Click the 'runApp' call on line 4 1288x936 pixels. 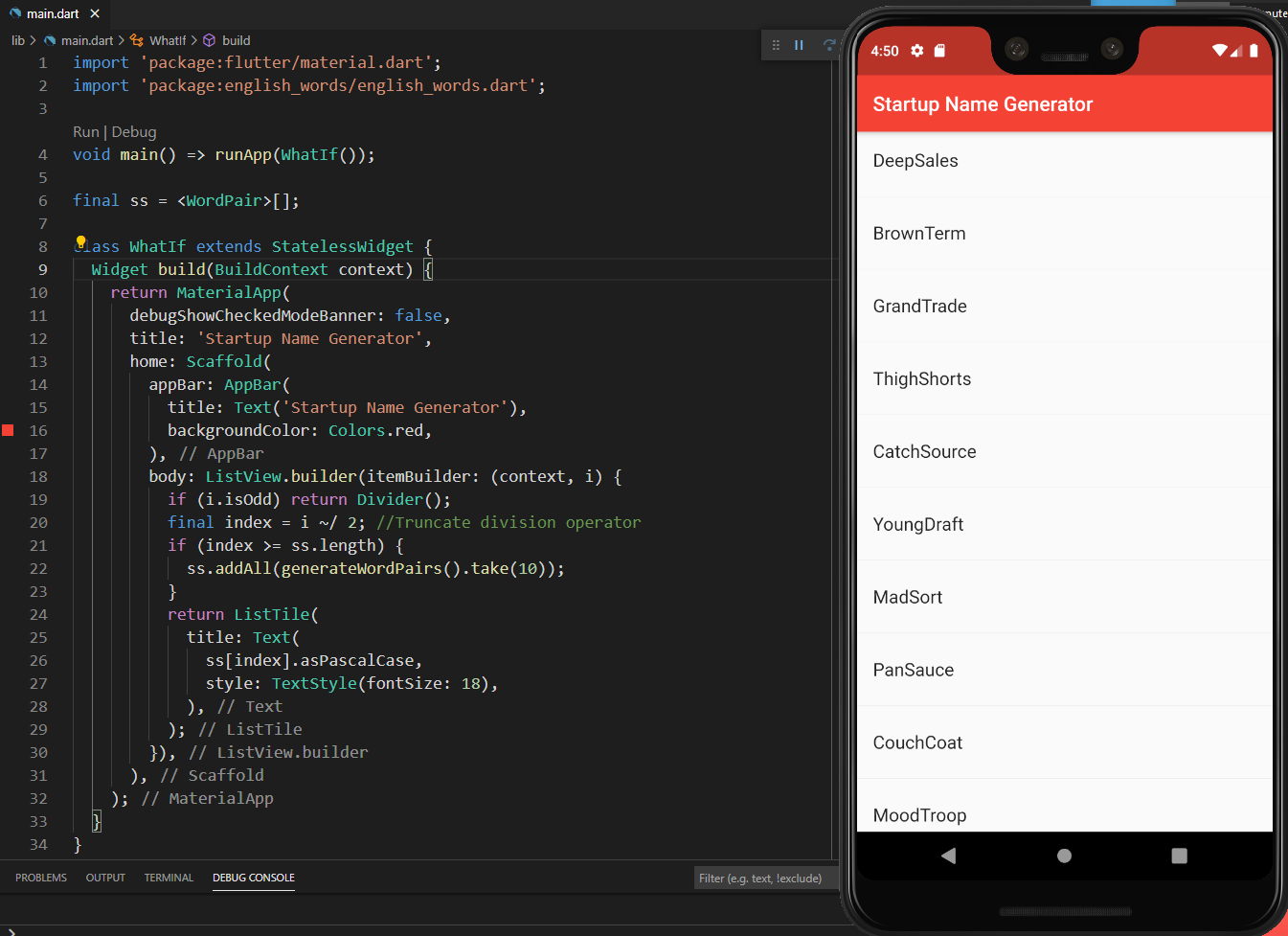point(243,154)
